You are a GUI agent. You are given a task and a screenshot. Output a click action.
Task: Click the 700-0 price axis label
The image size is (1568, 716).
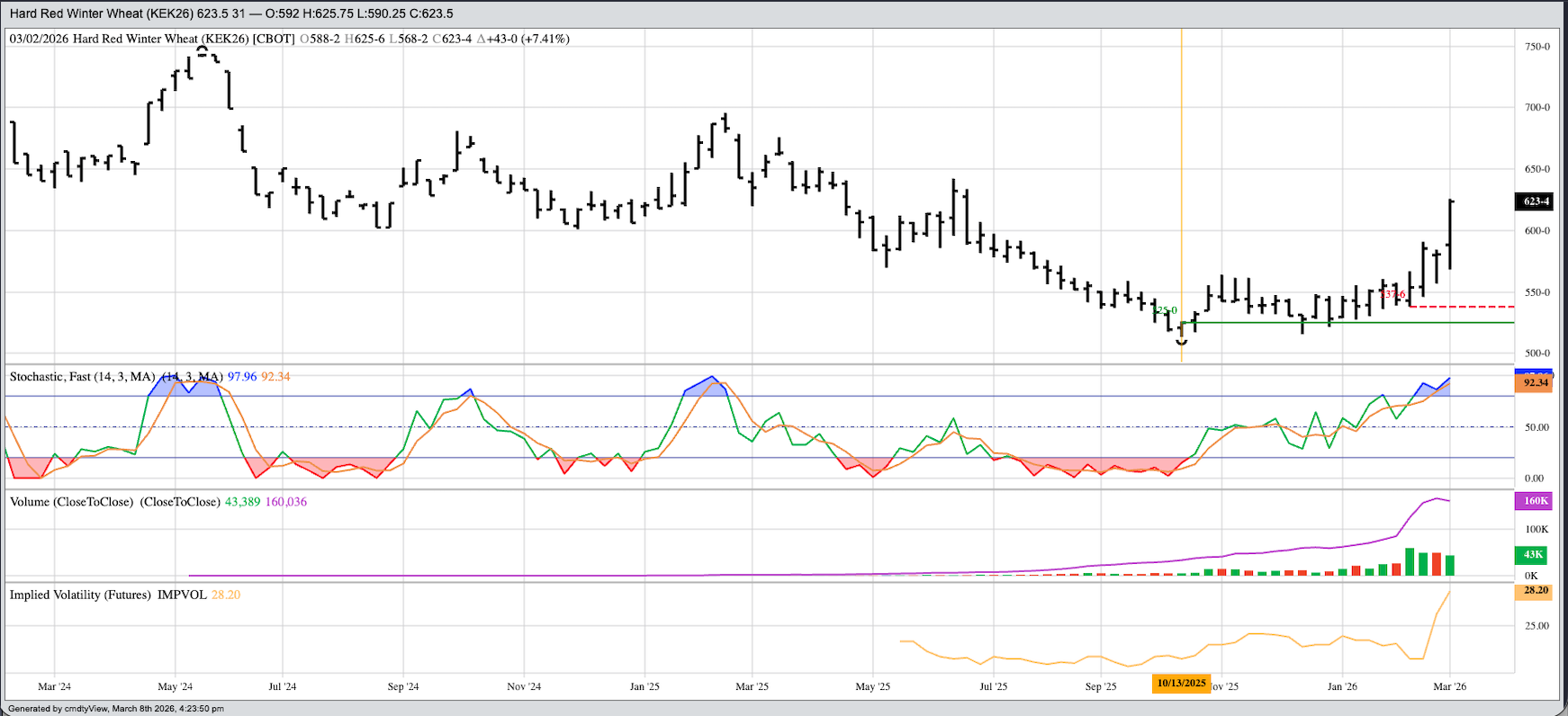1536,107
